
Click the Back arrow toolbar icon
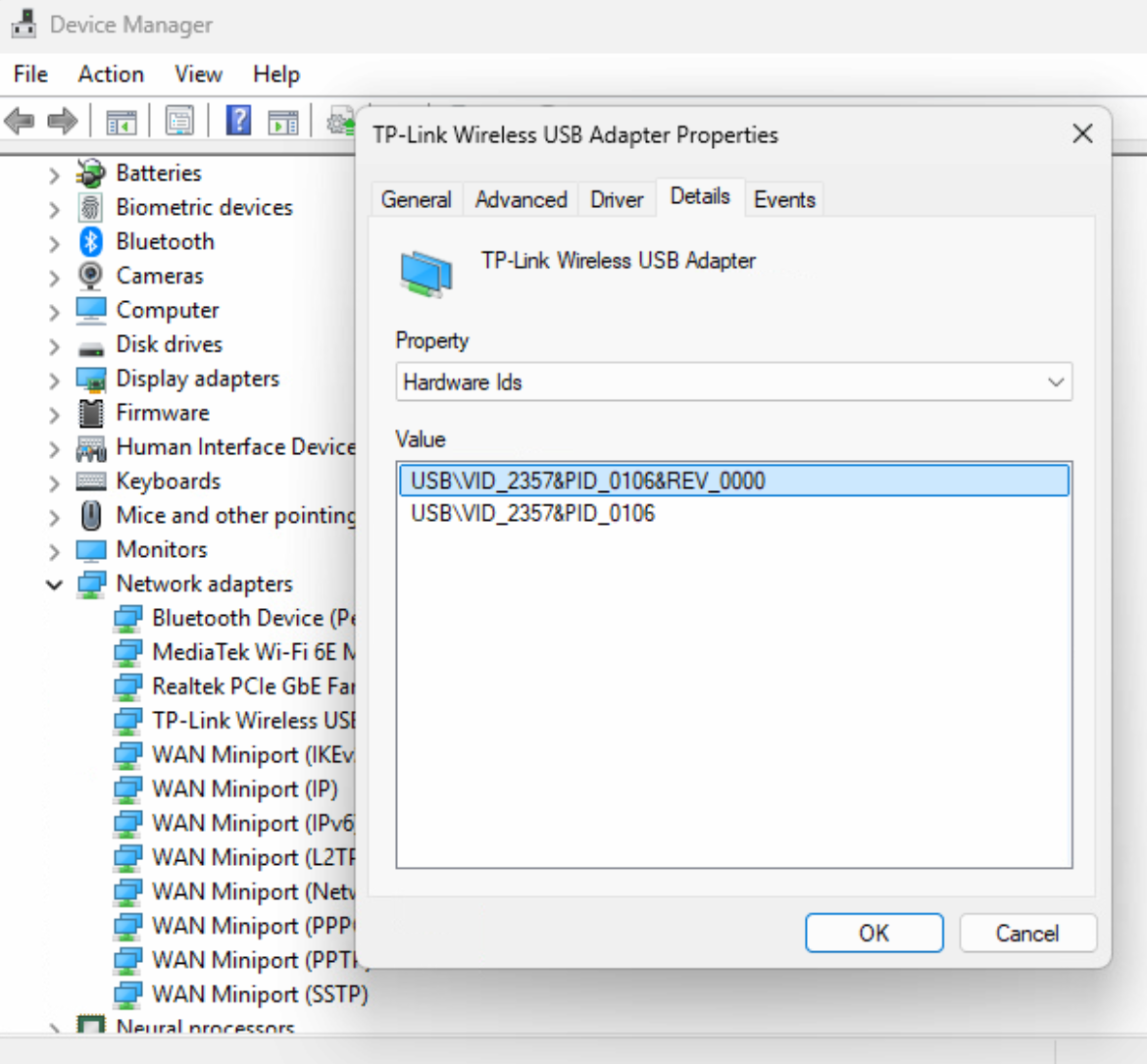coord(20,121)
